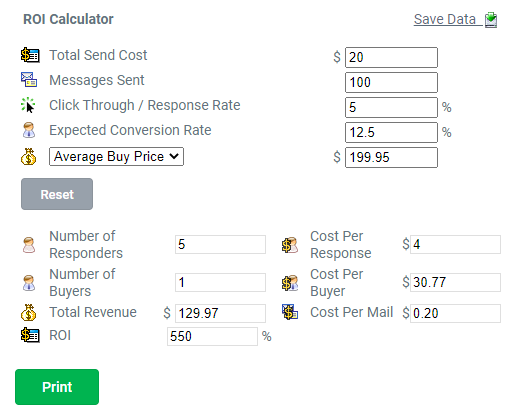Image resolution: width=510 pixels, height=420 pixels.
Task: Select the Messages Sent input box
Action: [391, 82]
